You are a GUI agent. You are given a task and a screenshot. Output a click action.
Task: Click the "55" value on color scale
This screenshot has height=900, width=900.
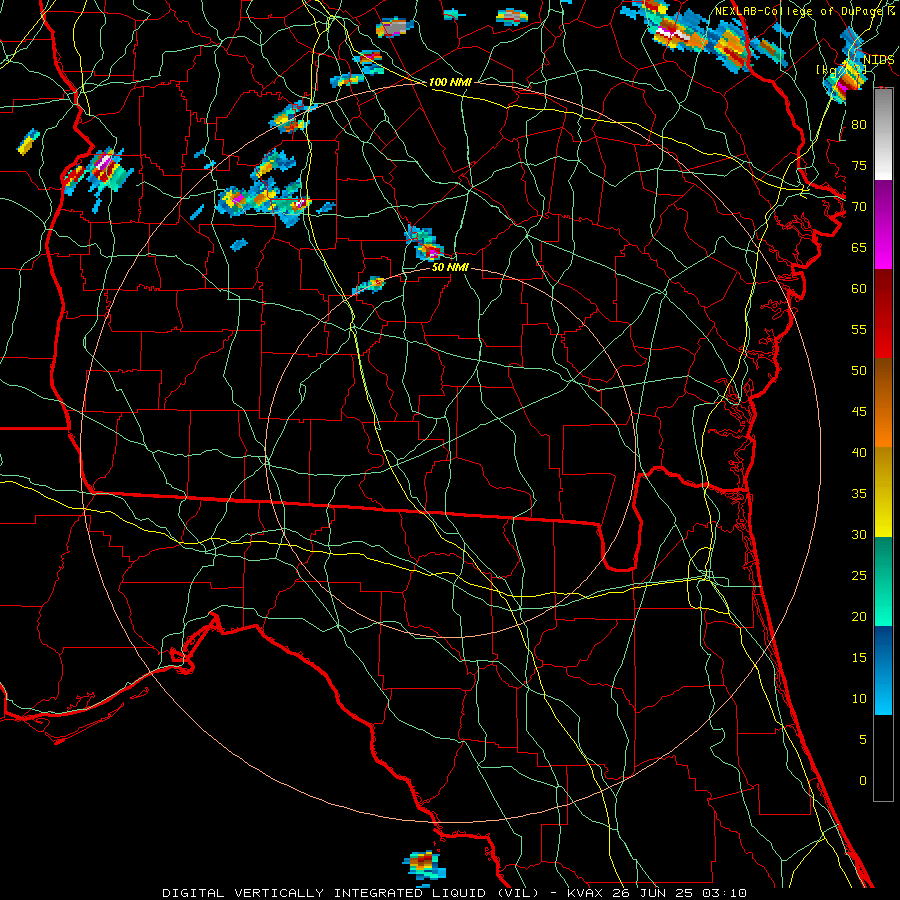point(859,329)
